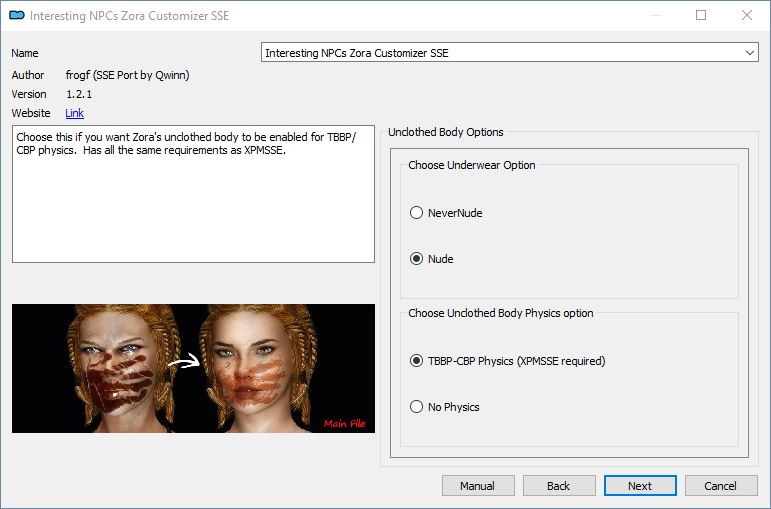Screen dimensions: 771x509
Task: Cancel the installer dialog
Action: tap(721, 486)
